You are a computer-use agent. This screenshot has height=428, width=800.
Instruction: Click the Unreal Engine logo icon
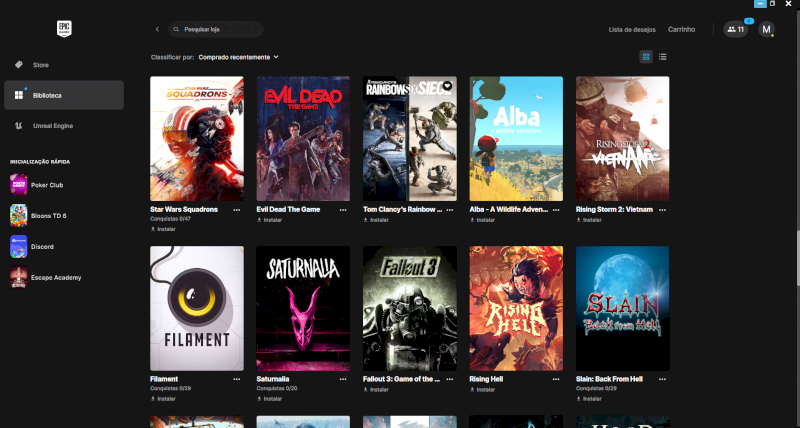[x=19, y=125]
